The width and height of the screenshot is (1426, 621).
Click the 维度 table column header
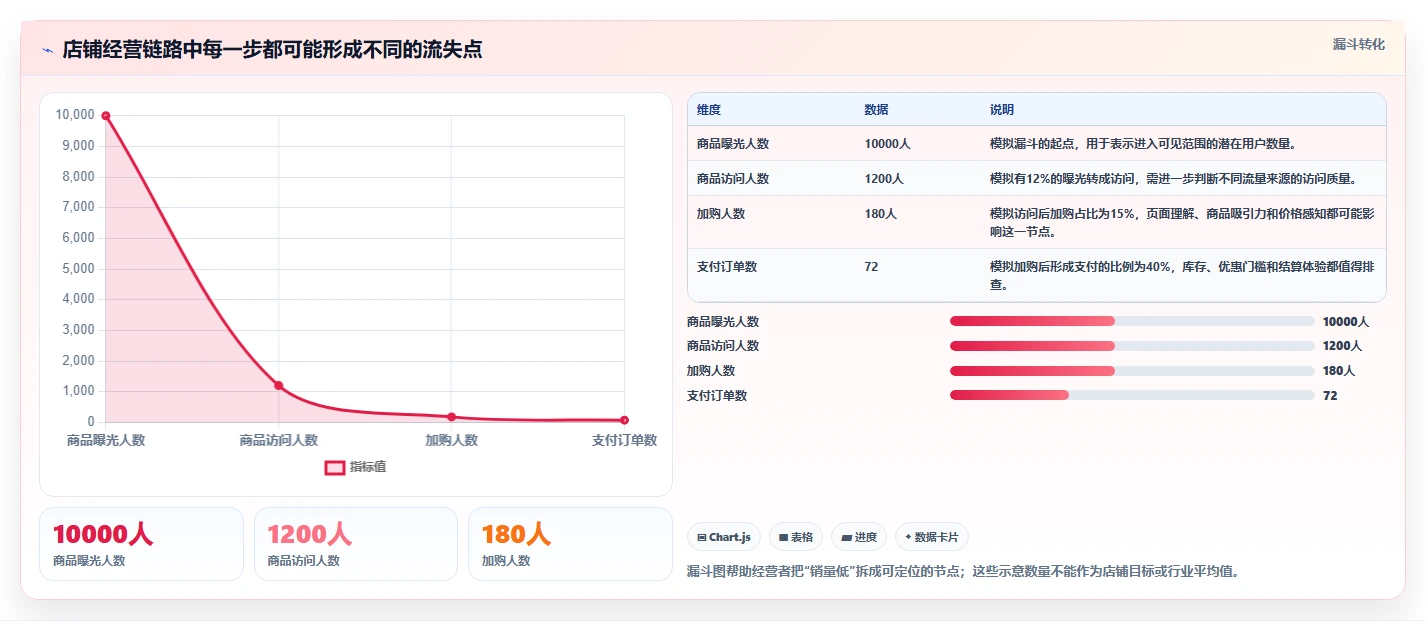tap(709, 109)
